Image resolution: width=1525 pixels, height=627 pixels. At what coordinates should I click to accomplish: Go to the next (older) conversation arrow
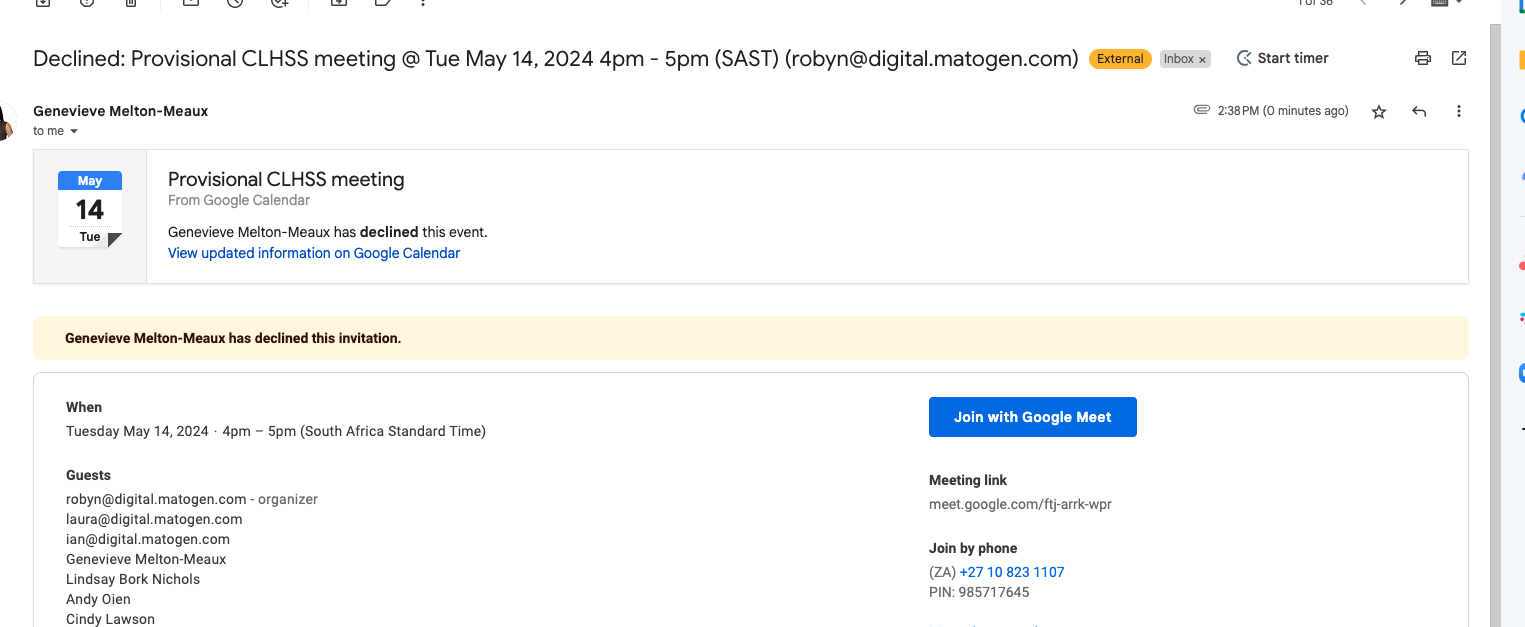1403,3
